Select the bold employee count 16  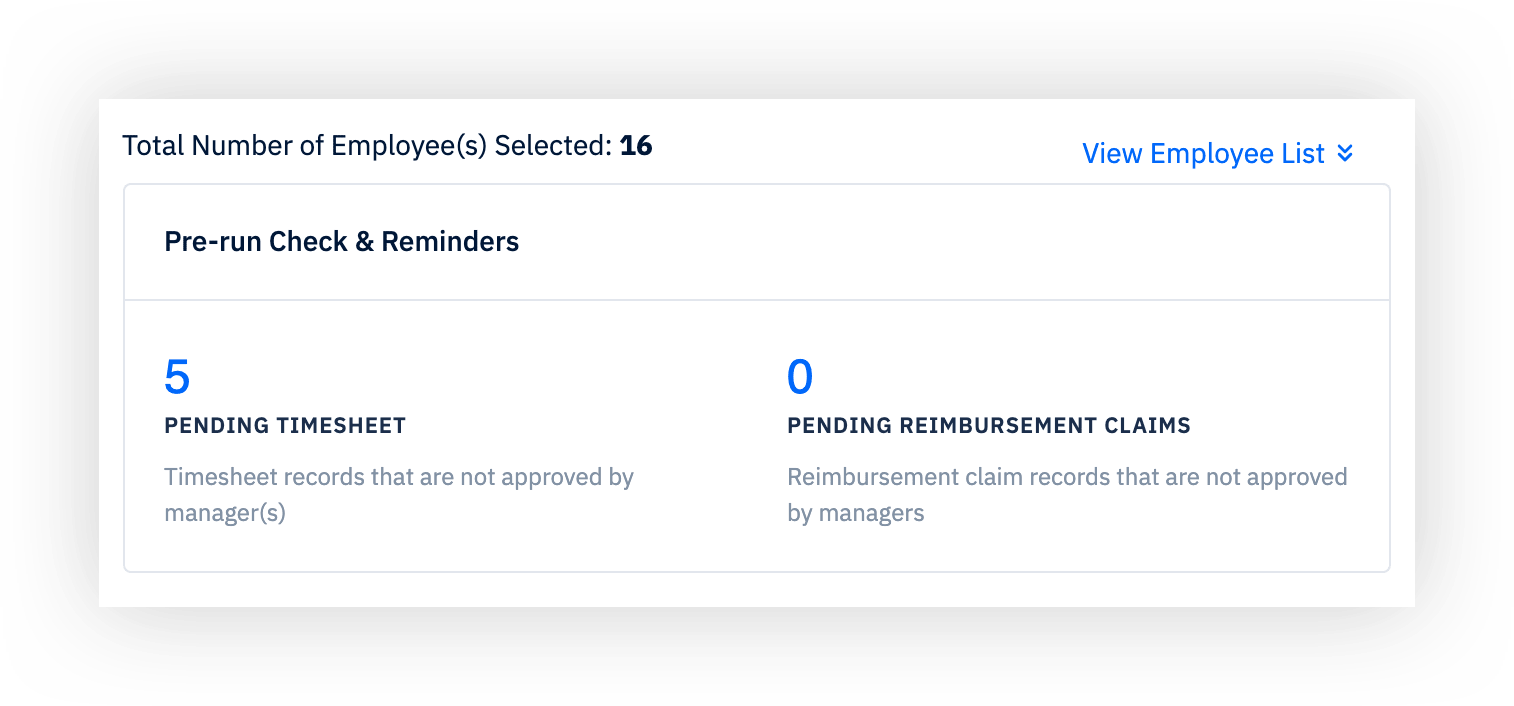(637, 145)
